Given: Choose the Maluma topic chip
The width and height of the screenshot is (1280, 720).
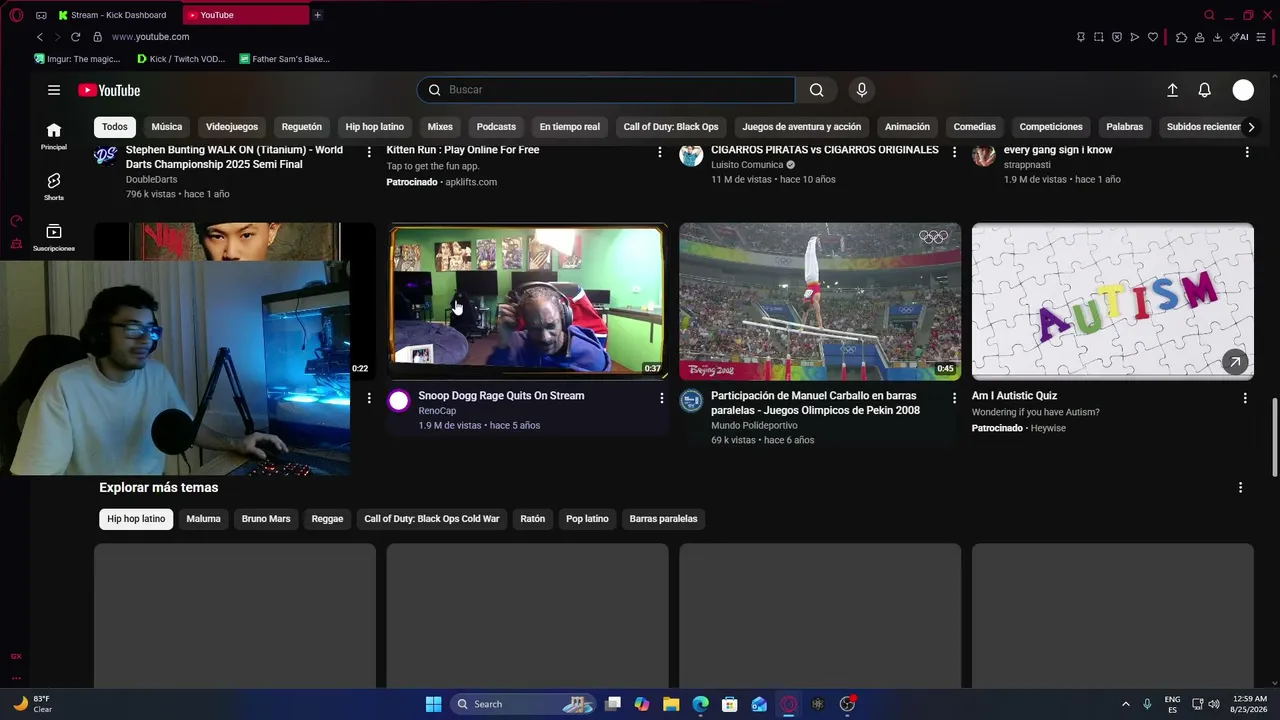Looking at the screenshot, I should 203,519.
